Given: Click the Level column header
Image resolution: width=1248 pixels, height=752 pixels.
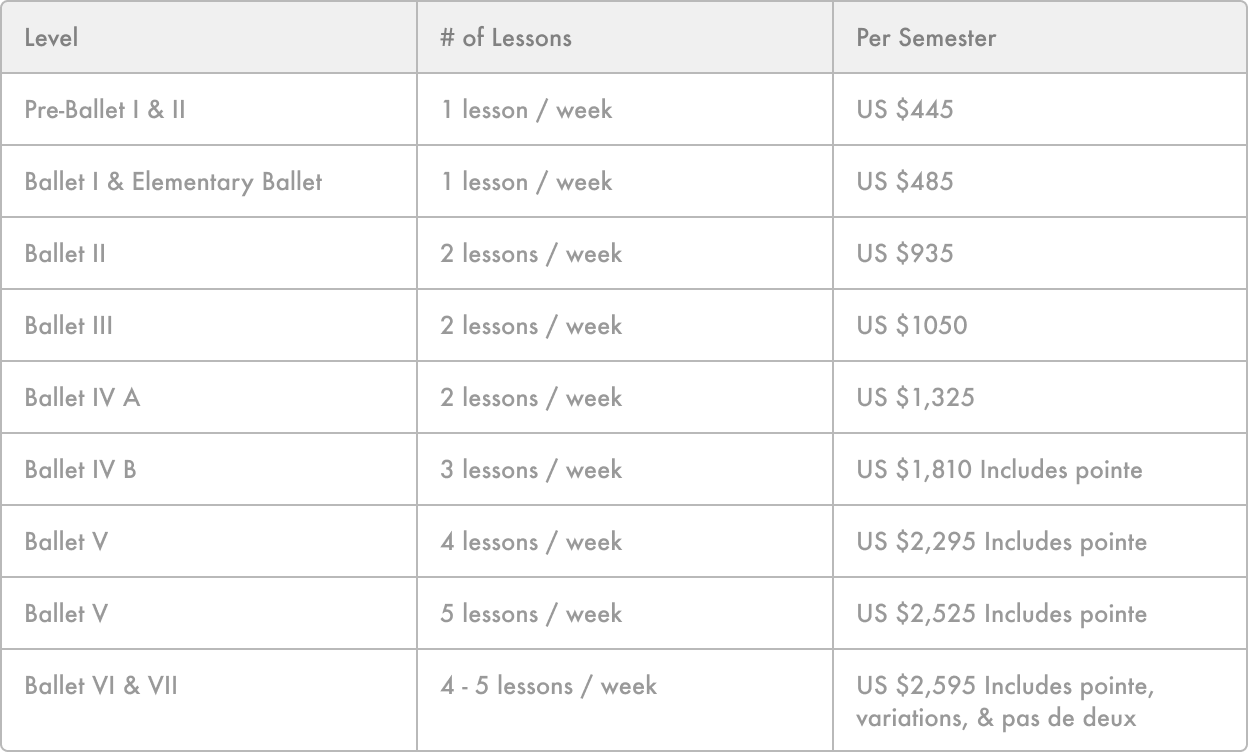Looking at the screenshot, I should 52,38.
